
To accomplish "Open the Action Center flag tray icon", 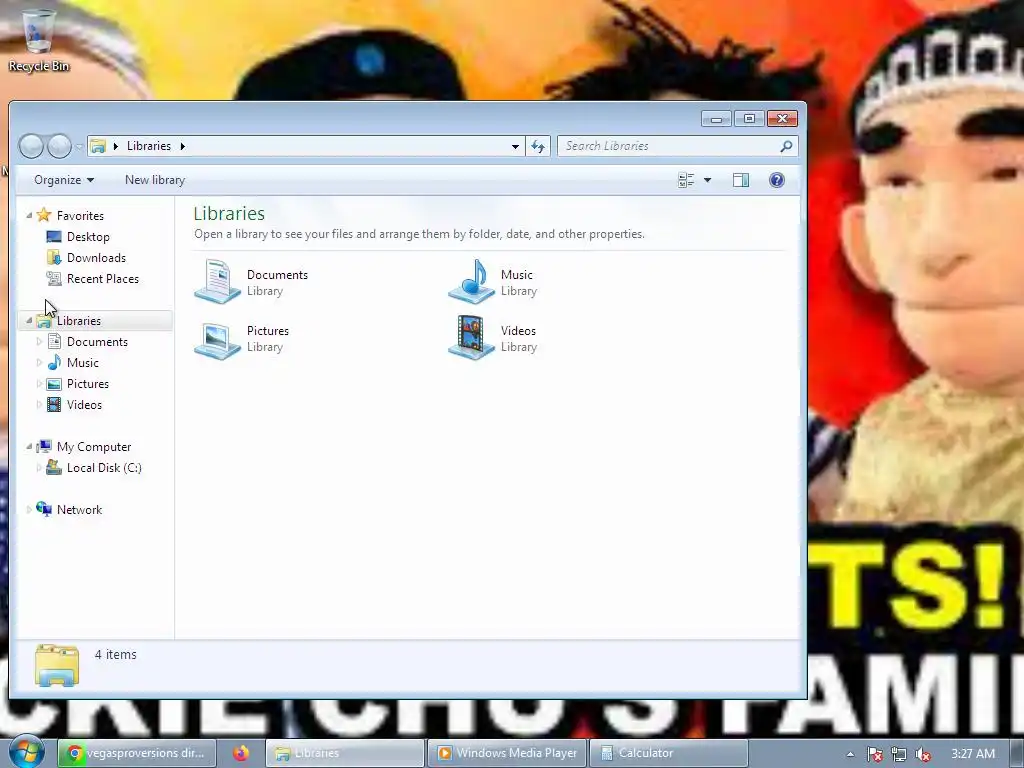I will (874, 754).
